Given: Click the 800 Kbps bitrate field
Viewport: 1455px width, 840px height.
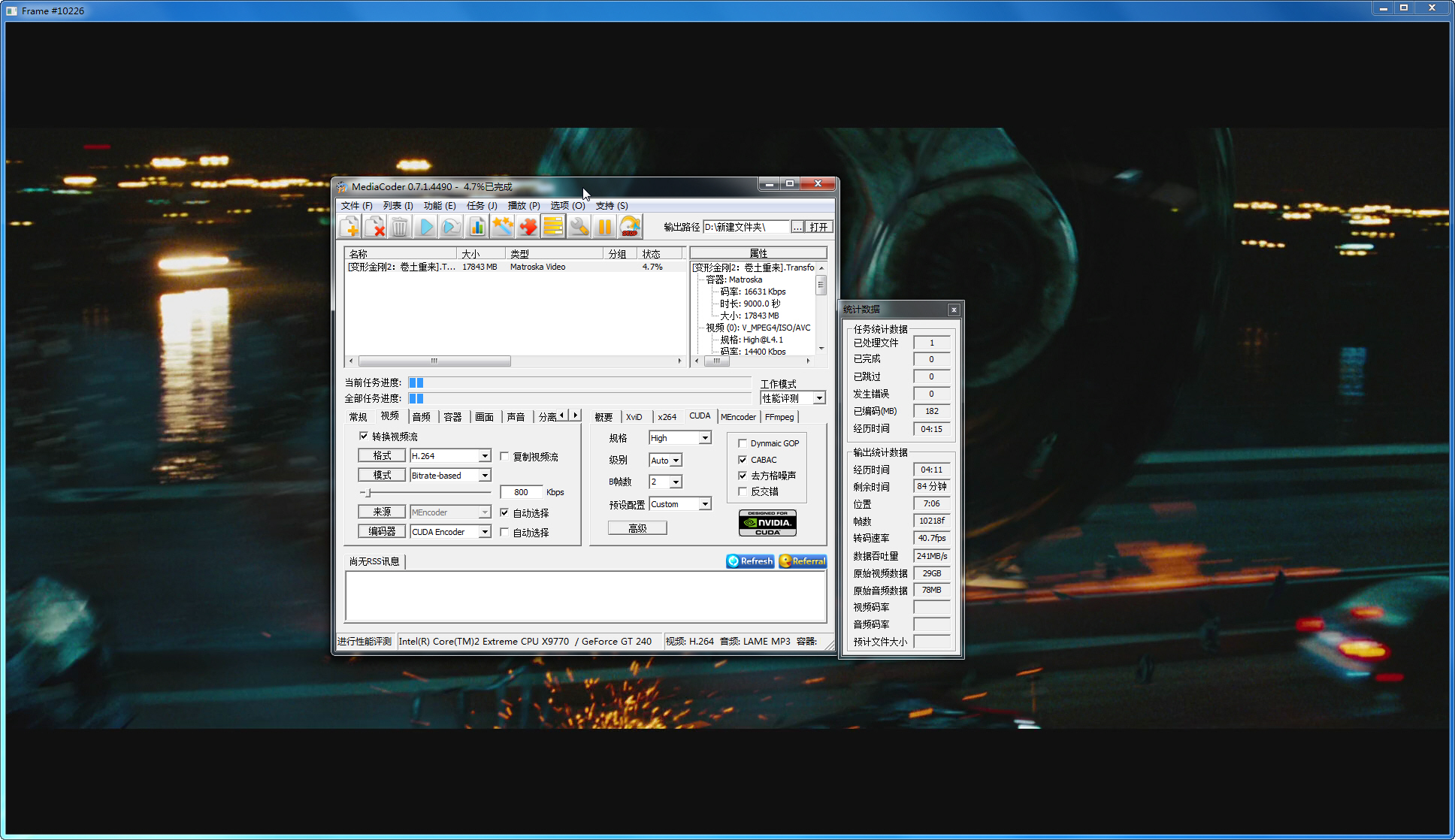Looking at the screenshot, I should tap(521, 492).
